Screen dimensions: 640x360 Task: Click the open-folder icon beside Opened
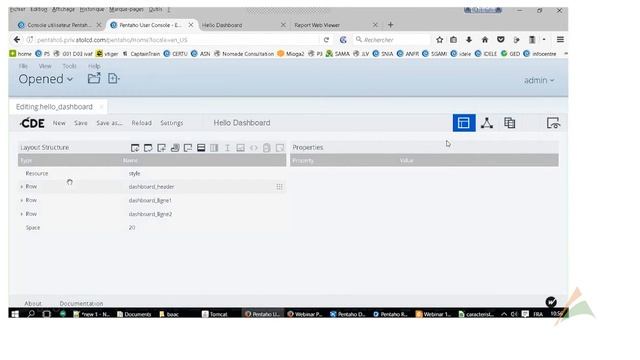tap(94, 78)
